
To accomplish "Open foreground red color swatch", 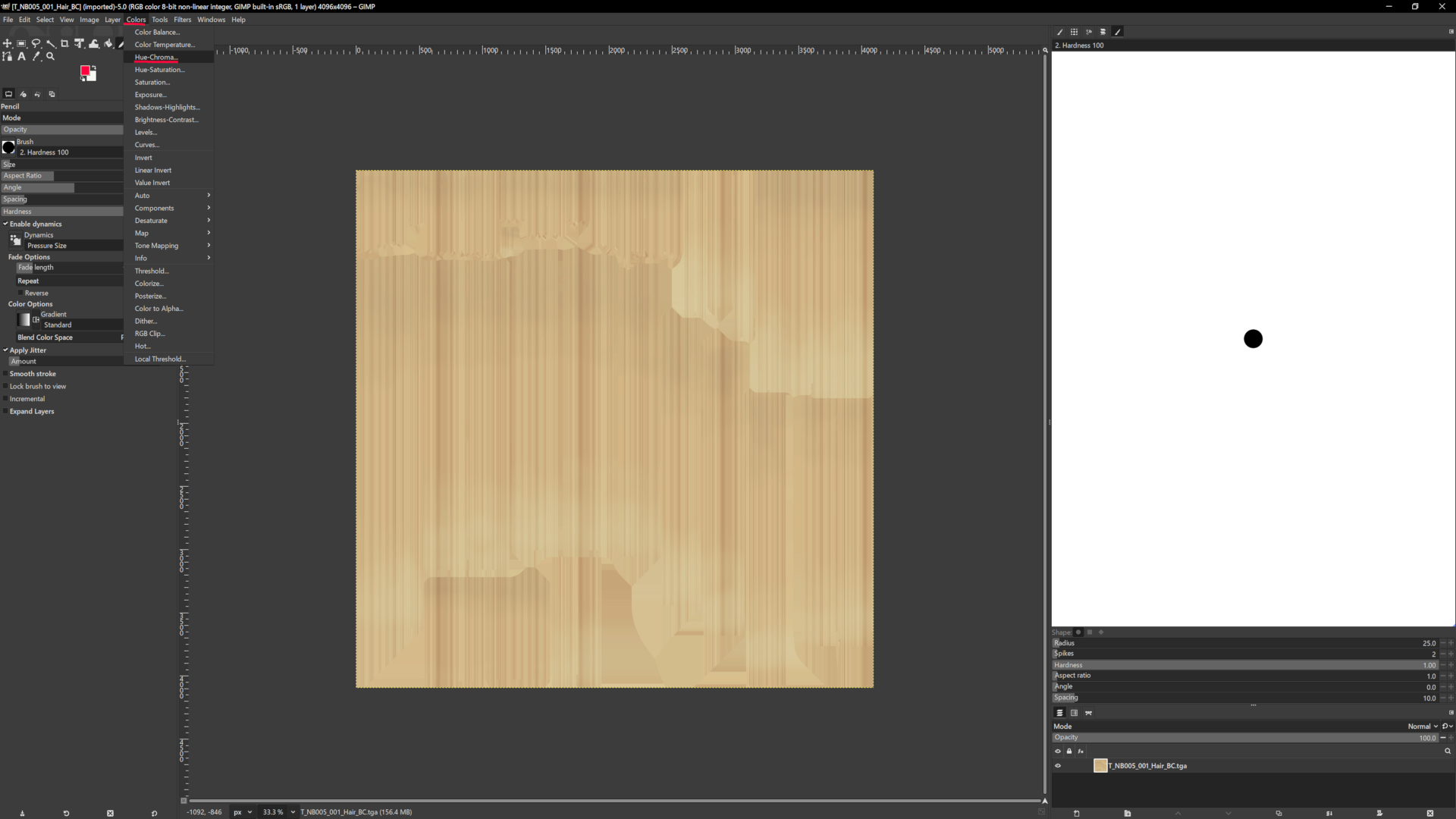I will 85,71.
